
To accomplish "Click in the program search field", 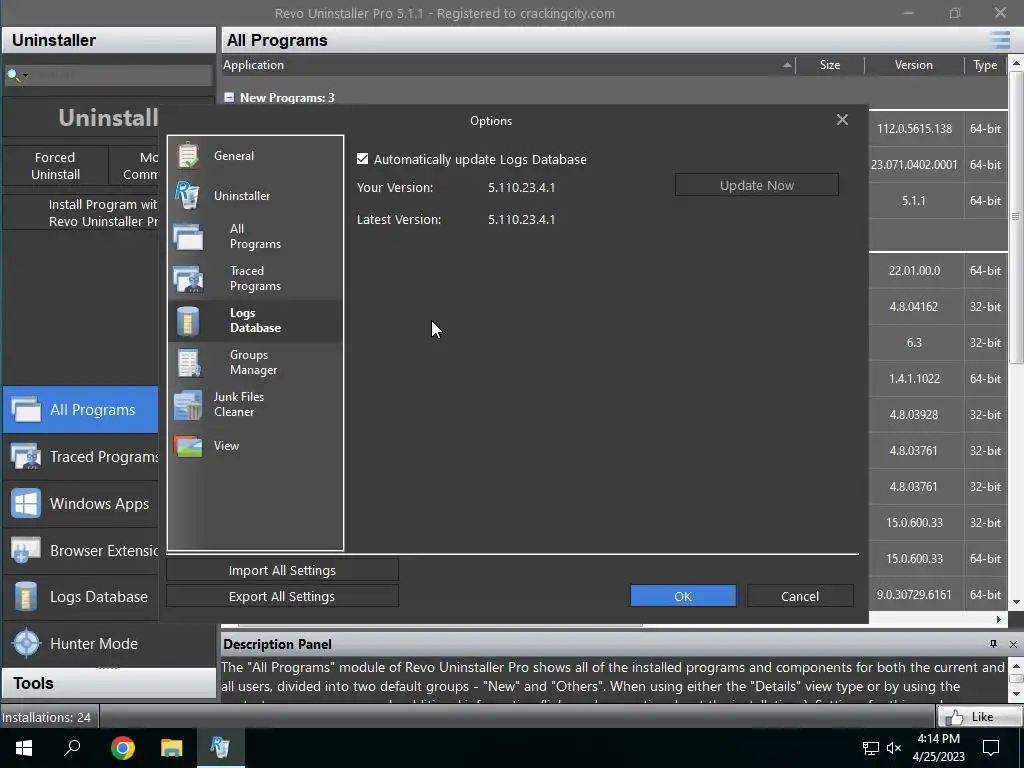I will 121,75.
